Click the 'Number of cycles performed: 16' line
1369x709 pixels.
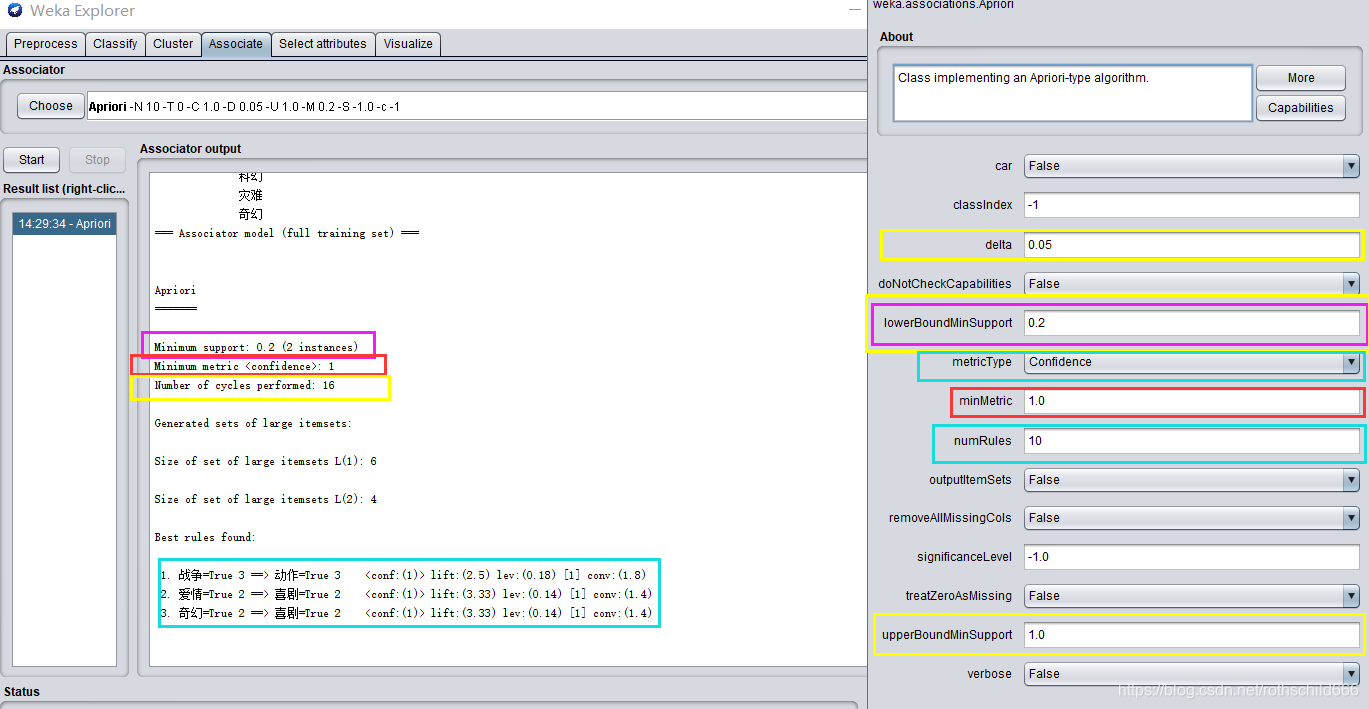click(244, 385)
